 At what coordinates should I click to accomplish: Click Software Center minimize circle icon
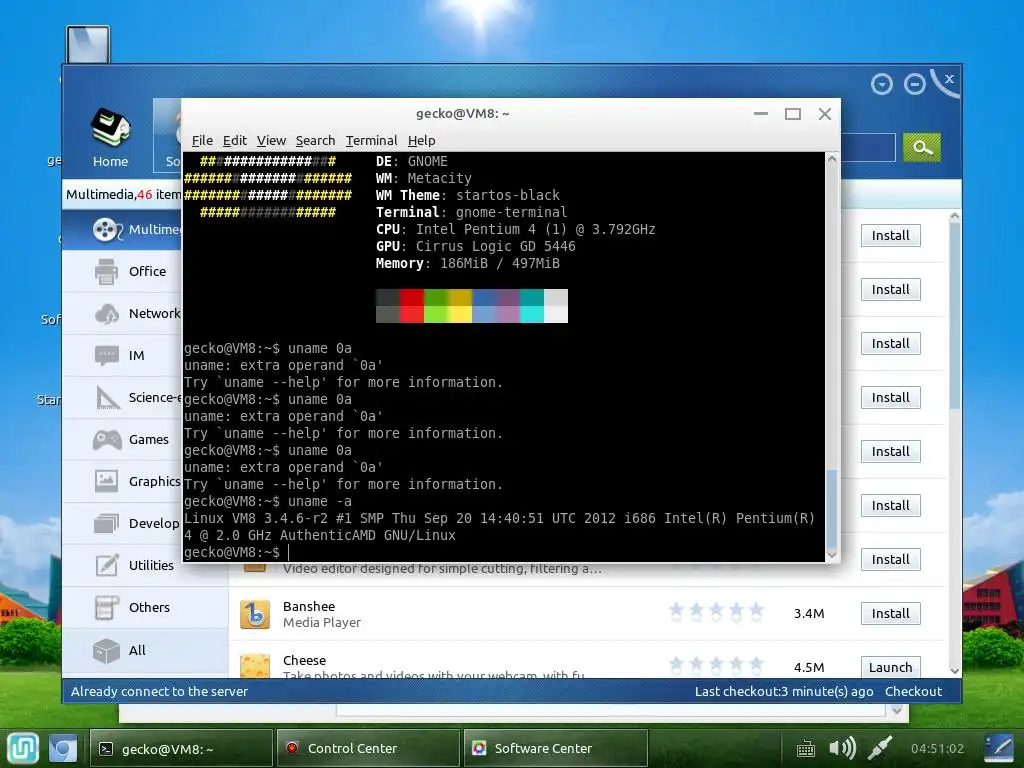(x=914, y=84)
